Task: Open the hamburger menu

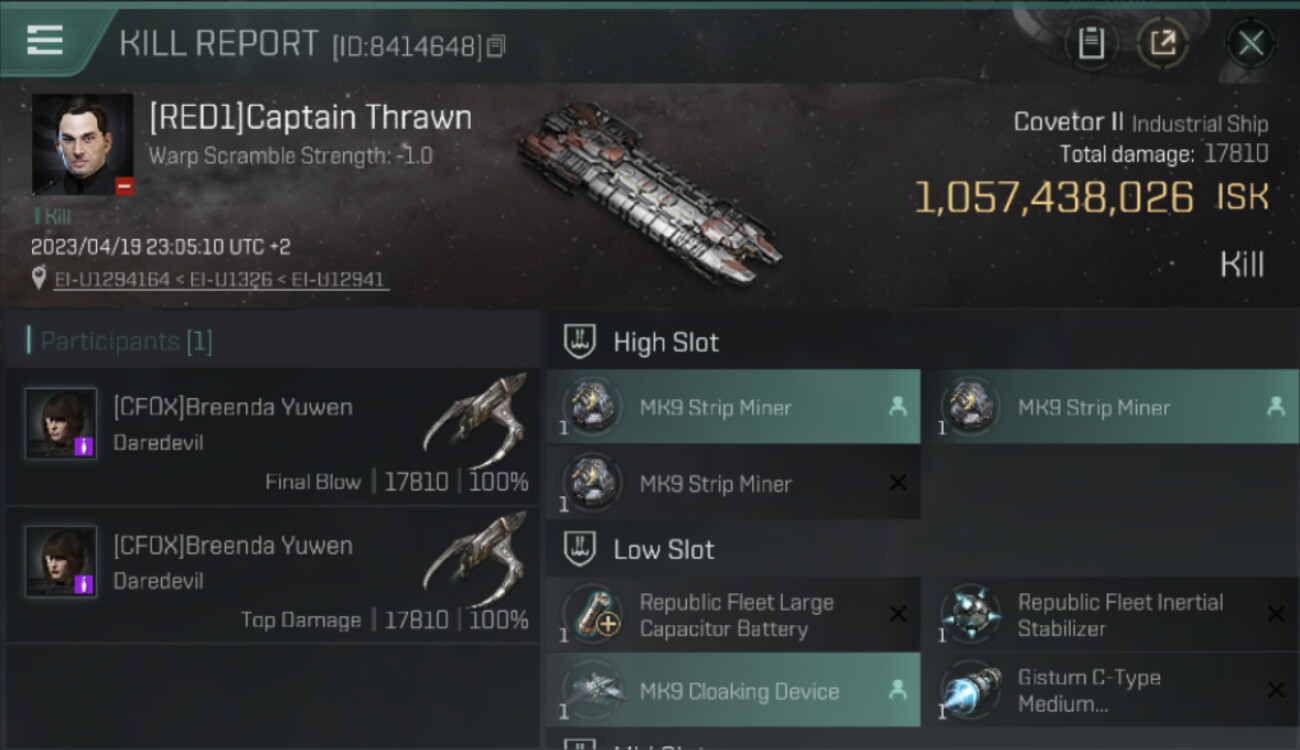Action: point(45,41)
